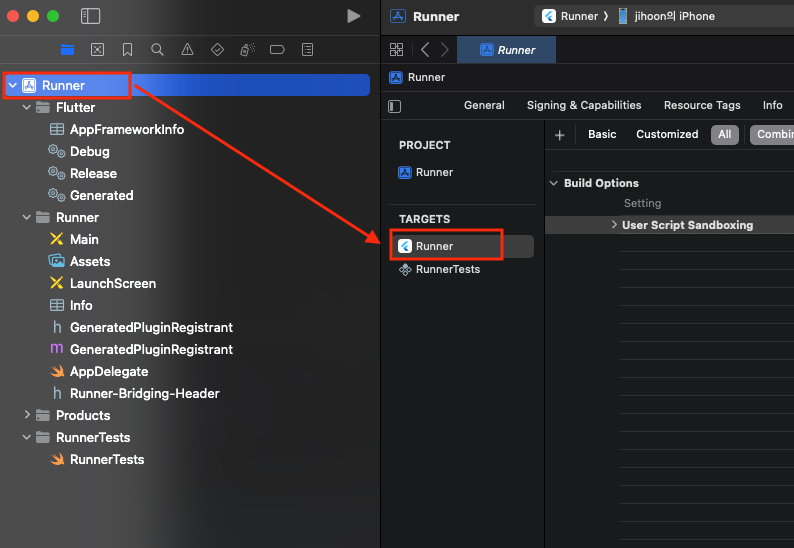Open the Source Control navigator icon

point(97,50)
